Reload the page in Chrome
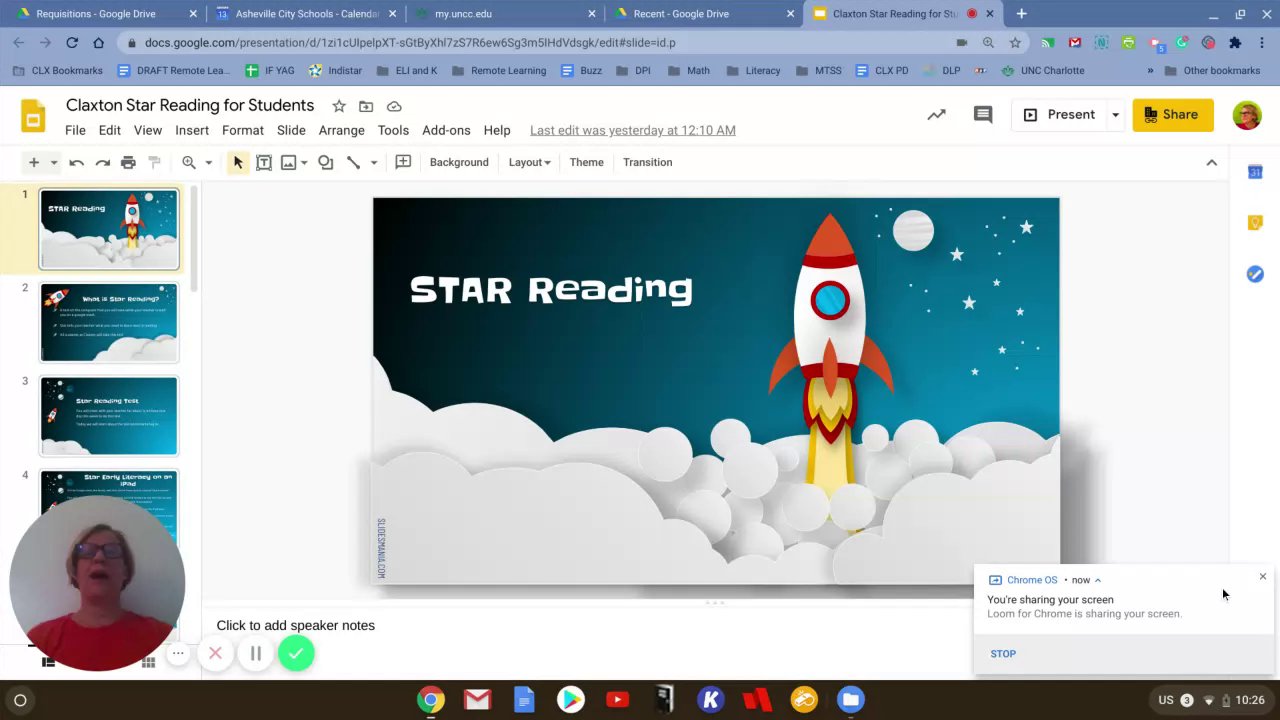The image size is (1280, 720). pyautogui.click(x=72, y=43)
